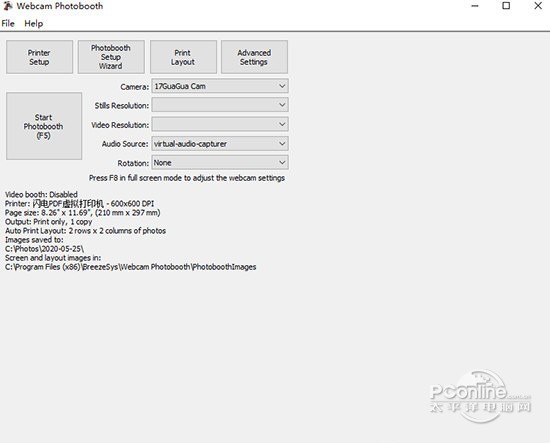This screenshot has width=550, height=443.
Task: Maximize the Webcam Photobooth window
Action: click(506, 6)
